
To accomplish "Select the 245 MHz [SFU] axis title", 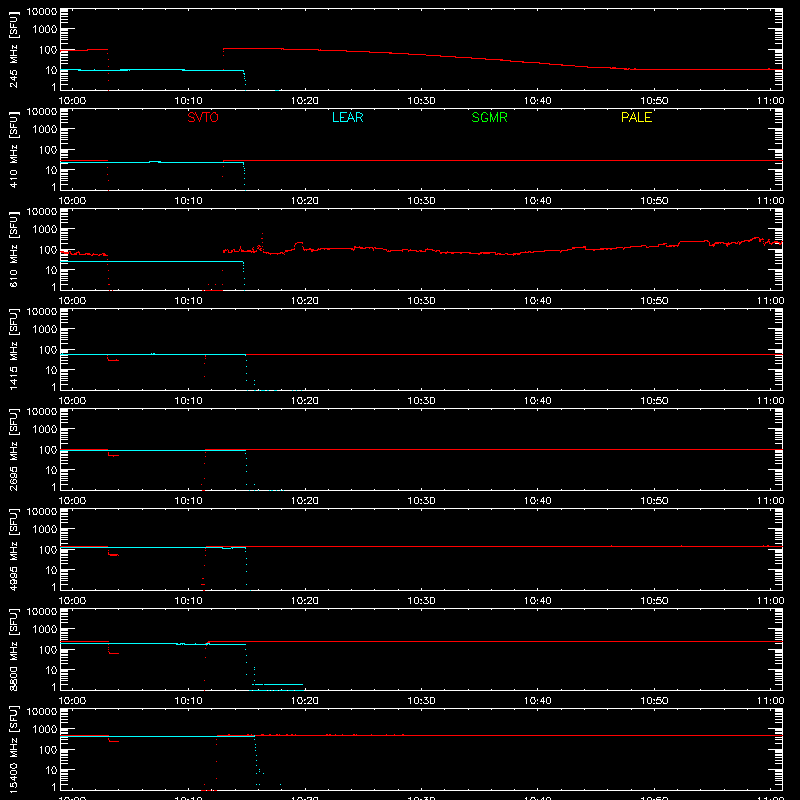I will pyautogui.click(x=13, y=49).
